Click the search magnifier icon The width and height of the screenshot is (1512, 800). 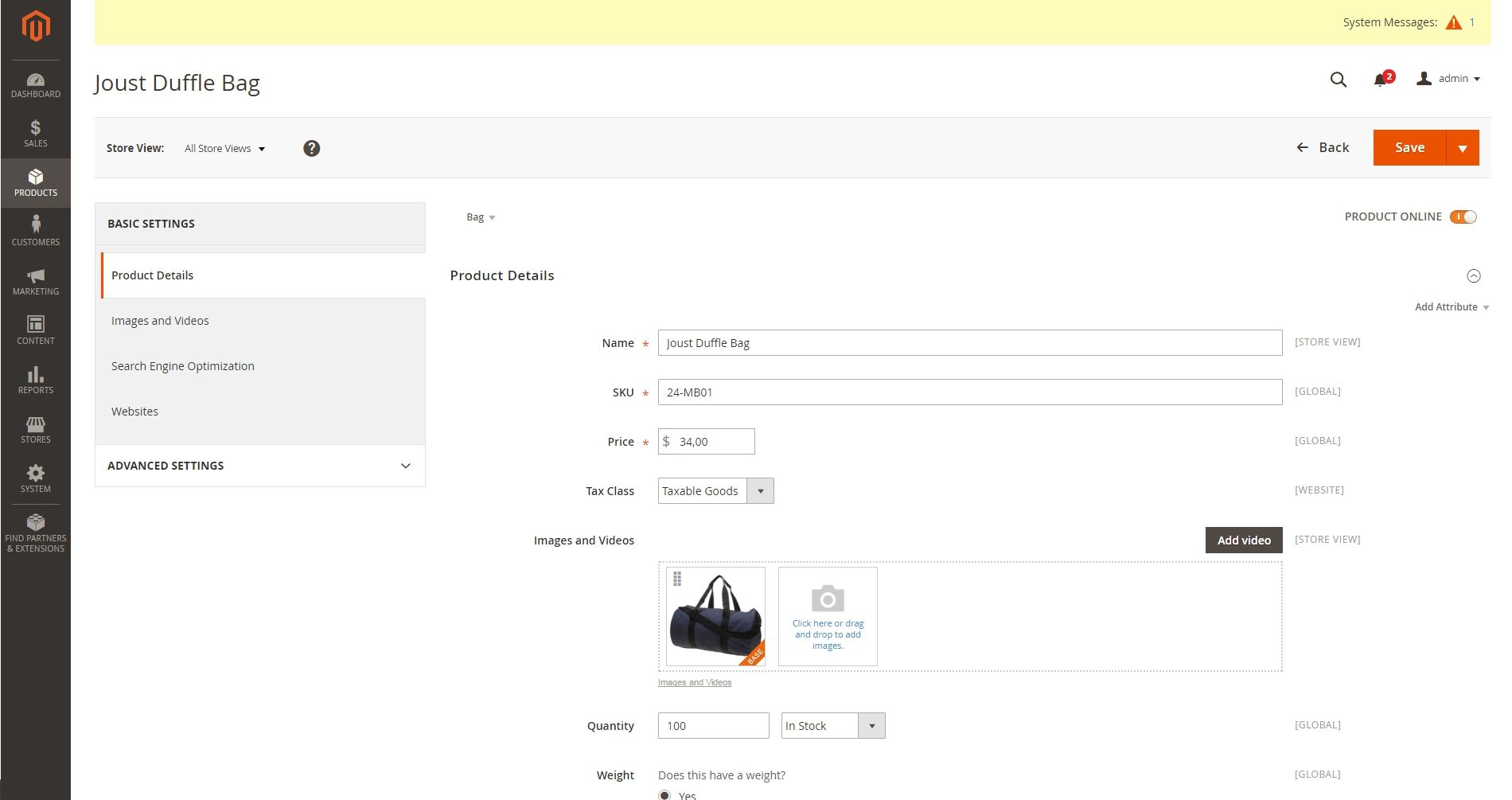pos(1339,80)
